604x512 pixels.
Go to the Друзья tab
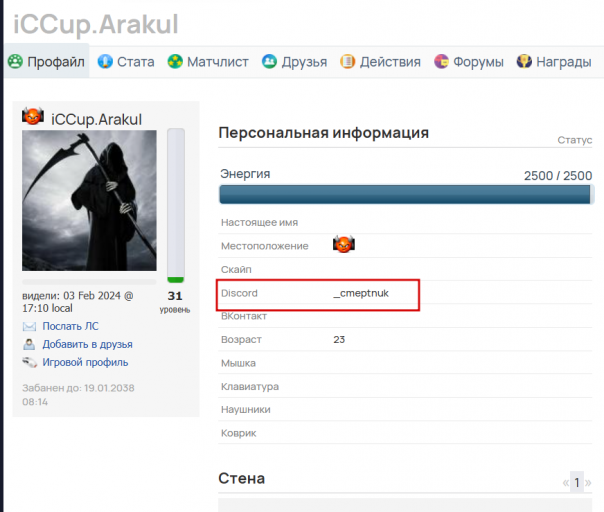click(295, 62)
